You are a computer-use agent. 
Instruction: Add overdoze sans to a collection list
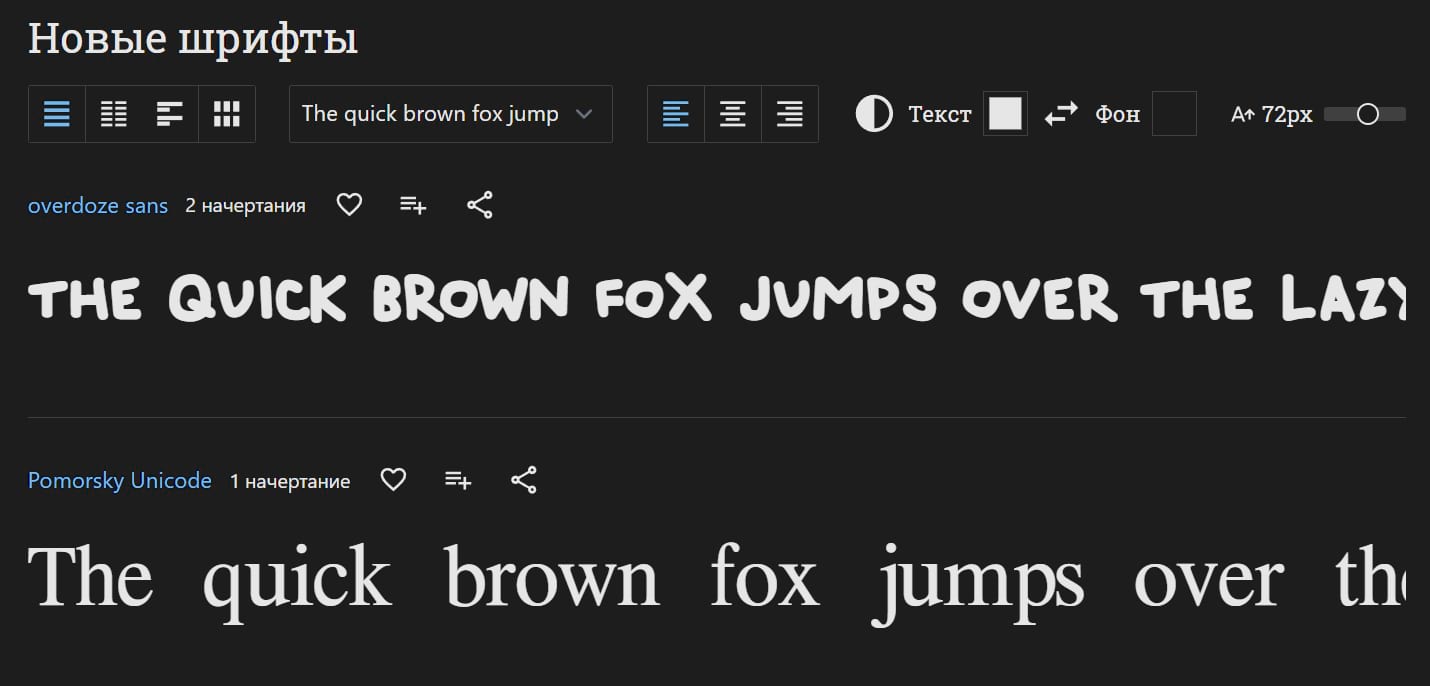tap(413, 205)
